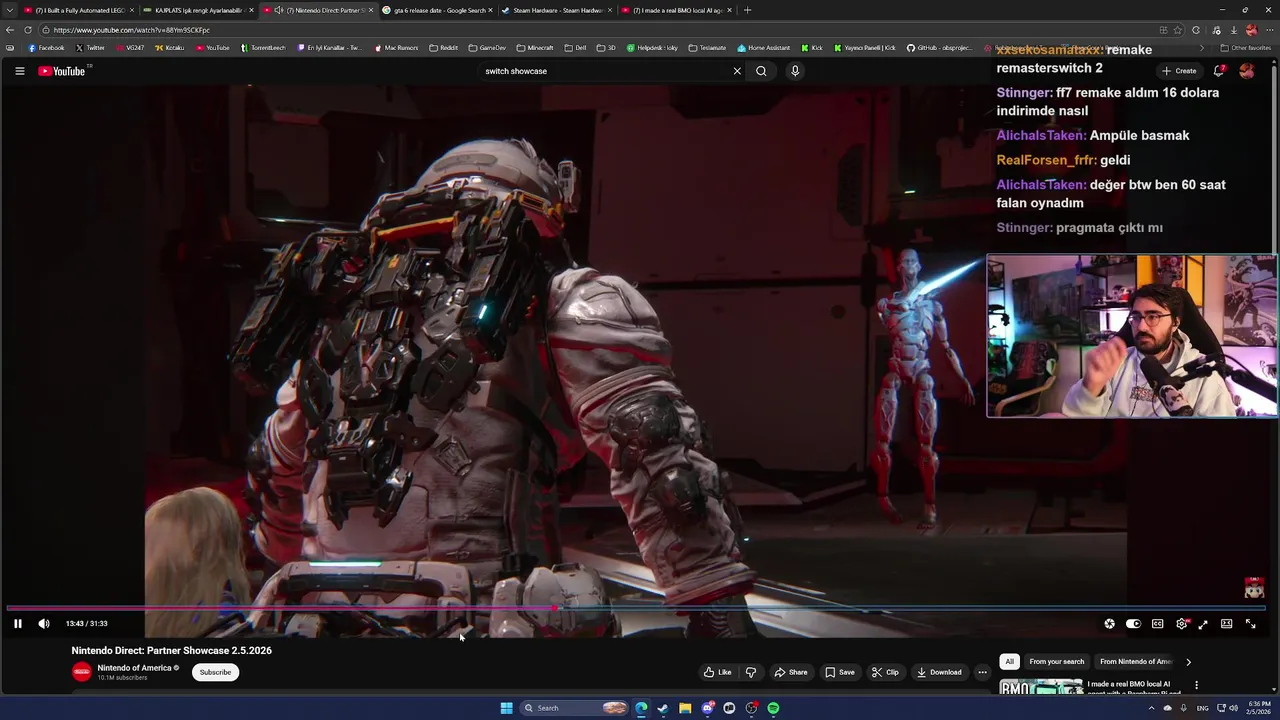The height and width of the screenshot is (720, 1280).
Task: Select the 'From Nintendo of America' chip
Action: [x=1136, y=661]
